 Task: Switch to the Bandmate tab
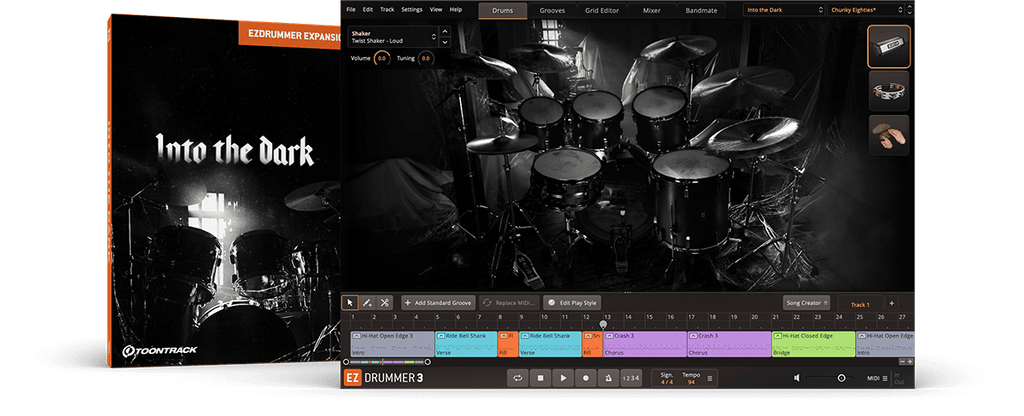[x=701, y=10]
